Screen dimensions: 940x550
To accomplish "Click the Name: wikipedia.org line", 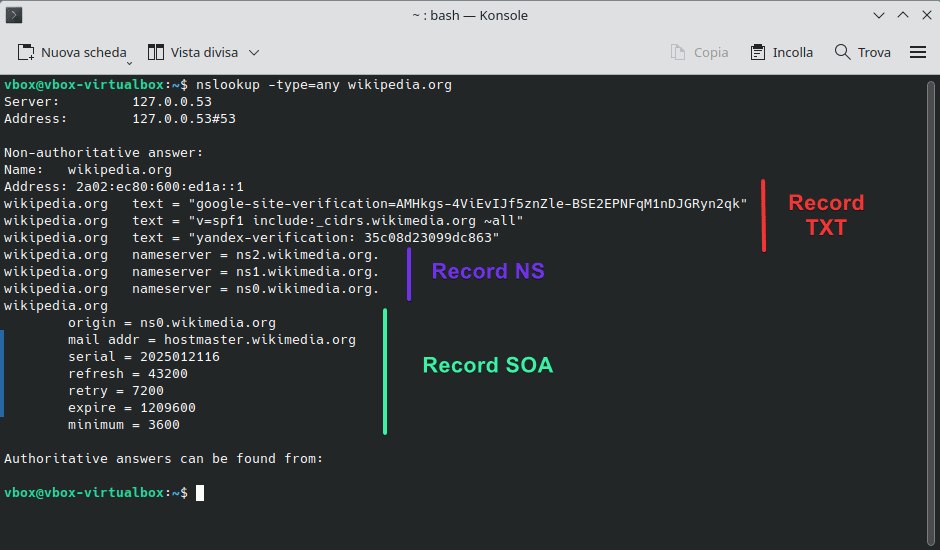I will click(x=88, y=170).
